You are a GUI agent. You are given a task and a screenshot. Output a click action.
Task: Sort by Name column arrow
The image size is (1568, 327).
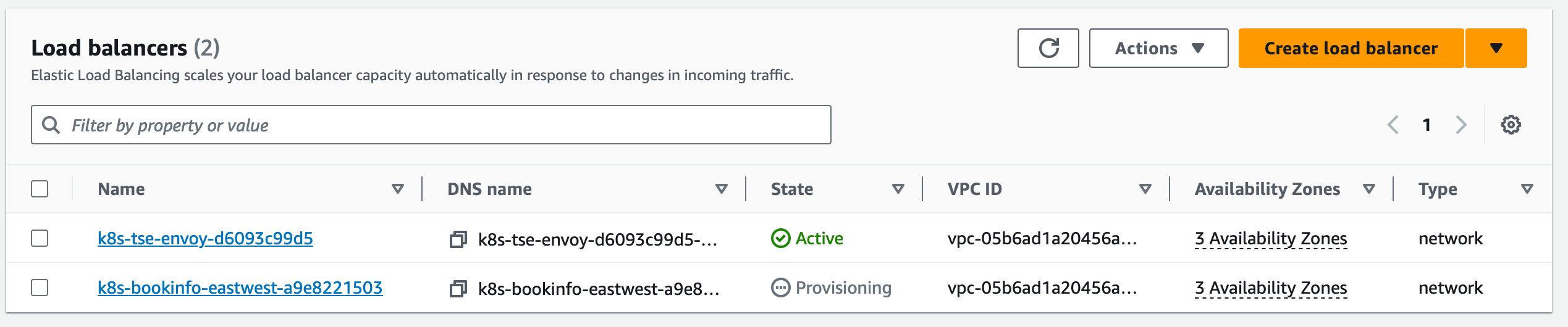pos(398,189)
